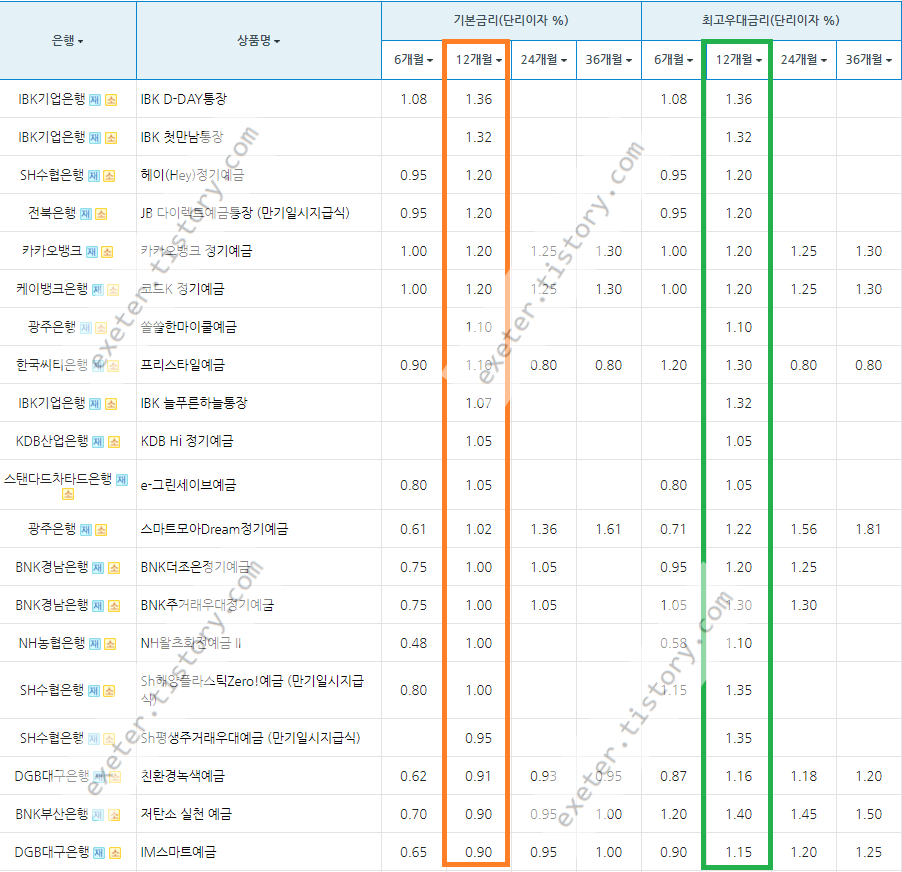Click the 재 badge beside NH농협은행
The image size is (902, 872).
point(94,644)
